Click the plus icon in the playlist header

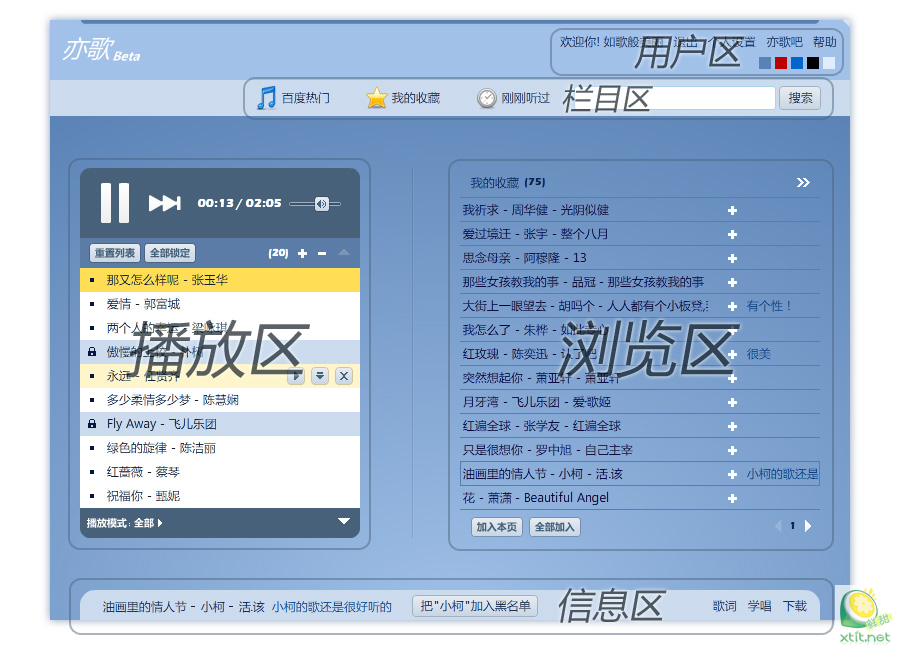pyautogui.click(x=302, y=253)
